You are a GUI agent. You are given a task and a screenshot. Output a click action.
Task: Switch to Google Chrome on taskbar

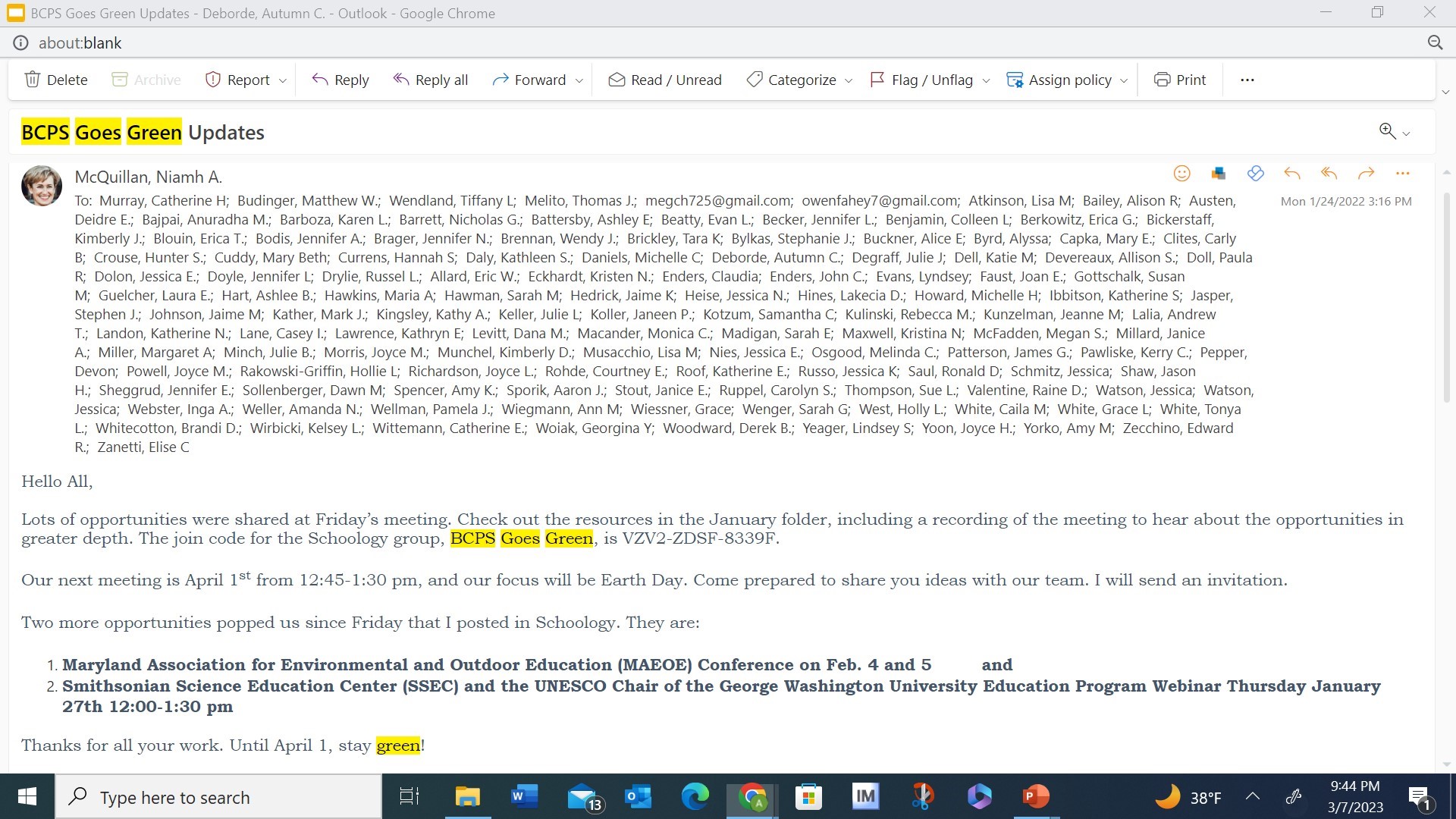tap(752, 796)
